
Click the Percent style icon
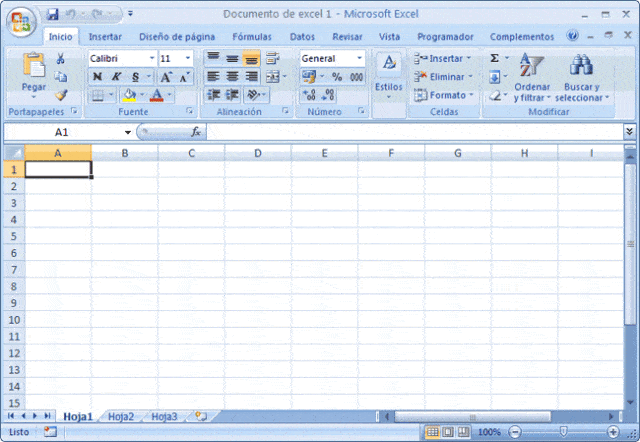(337, 77)
